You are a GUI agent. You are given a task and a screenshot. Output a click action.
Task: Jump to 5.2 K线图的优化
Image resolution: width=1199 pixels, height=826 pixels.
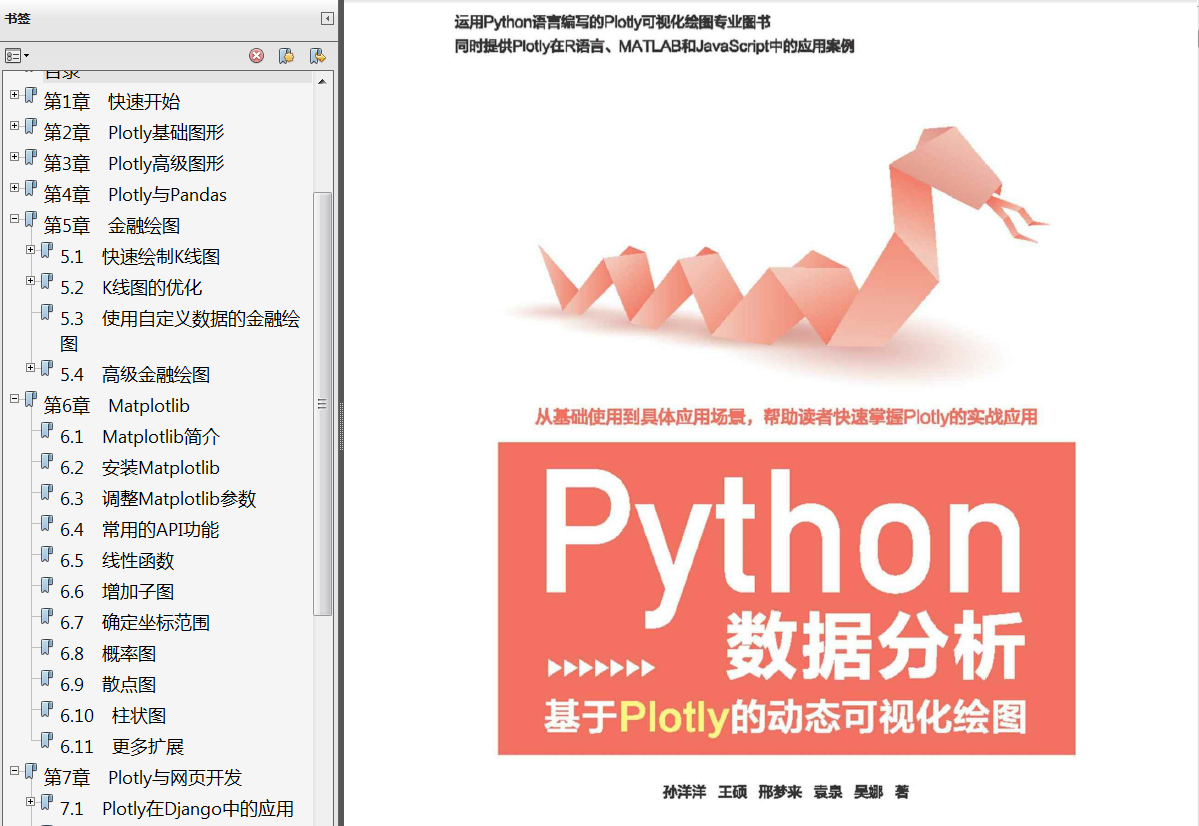pos(132,288)
